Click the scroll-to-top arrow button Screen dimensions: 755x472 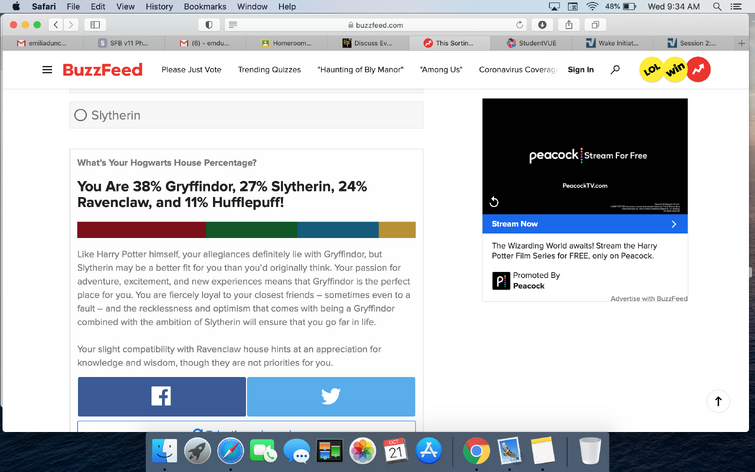(718, 401)
